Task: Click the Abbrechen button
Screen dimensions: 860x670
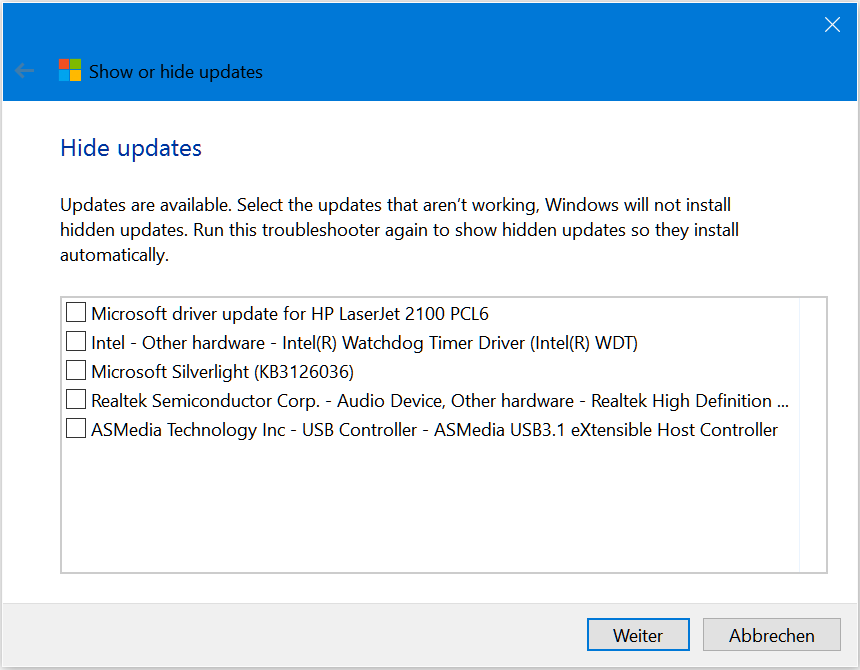Action: coord(771,635)
